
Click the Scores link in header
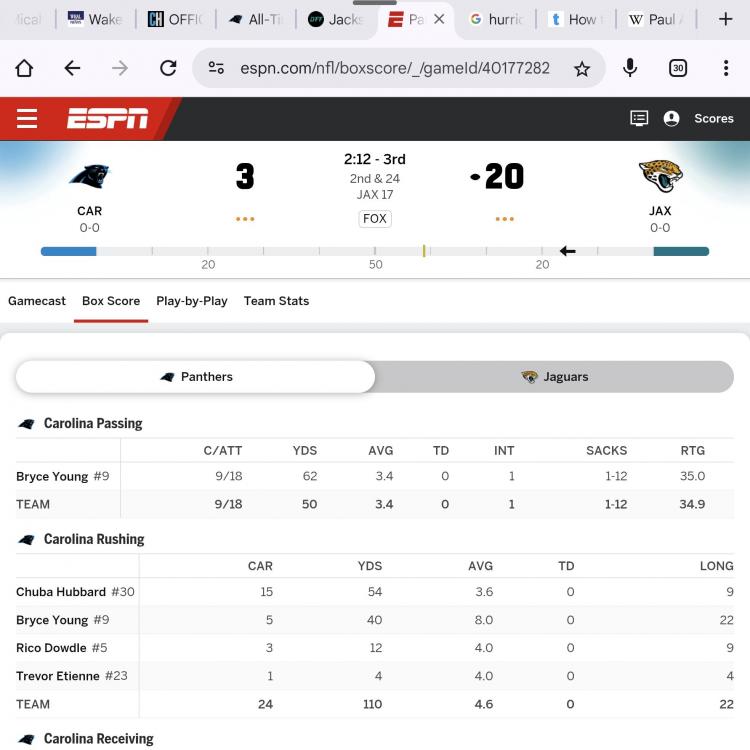click(x=713, y=118)
